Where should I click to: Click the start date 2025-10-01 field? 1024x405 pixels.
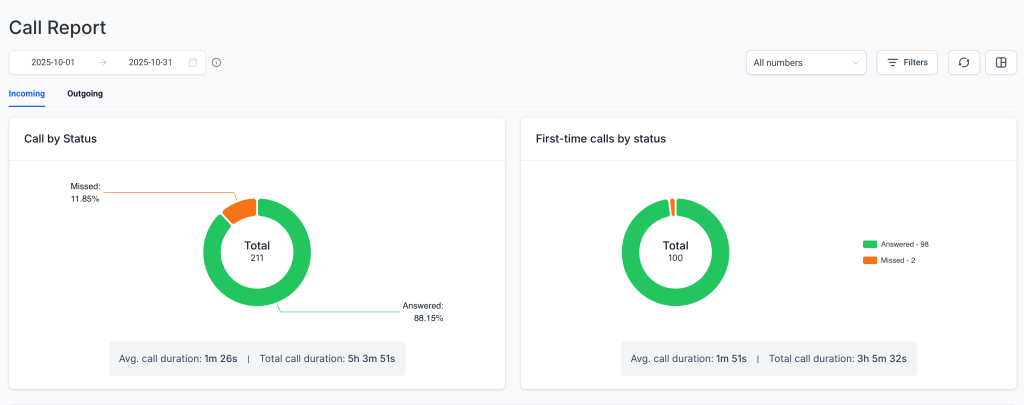[x=55, y=62]
